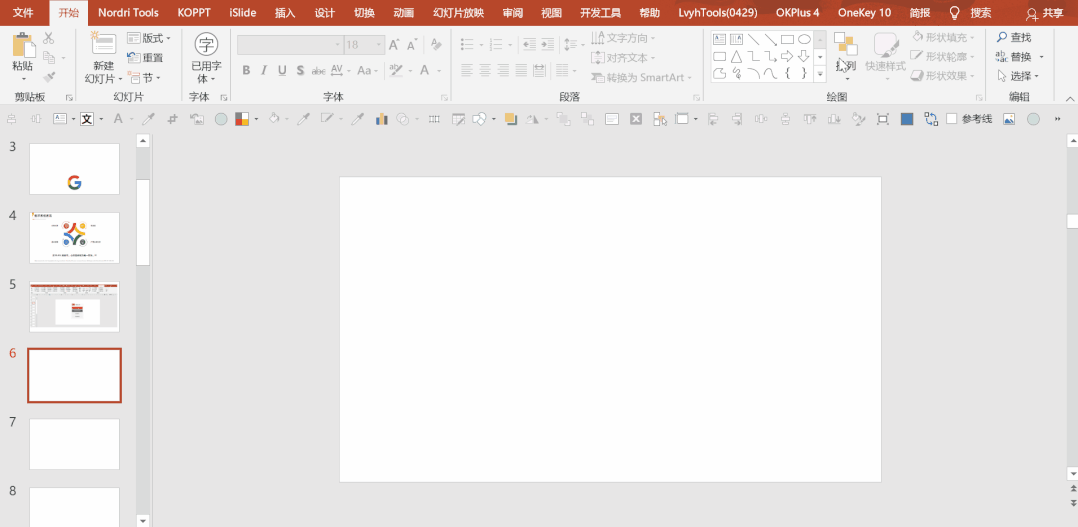Open the paragraph group dialog launcher
The height and width of the screenshot is (527, 1078).
click(696, 98)
